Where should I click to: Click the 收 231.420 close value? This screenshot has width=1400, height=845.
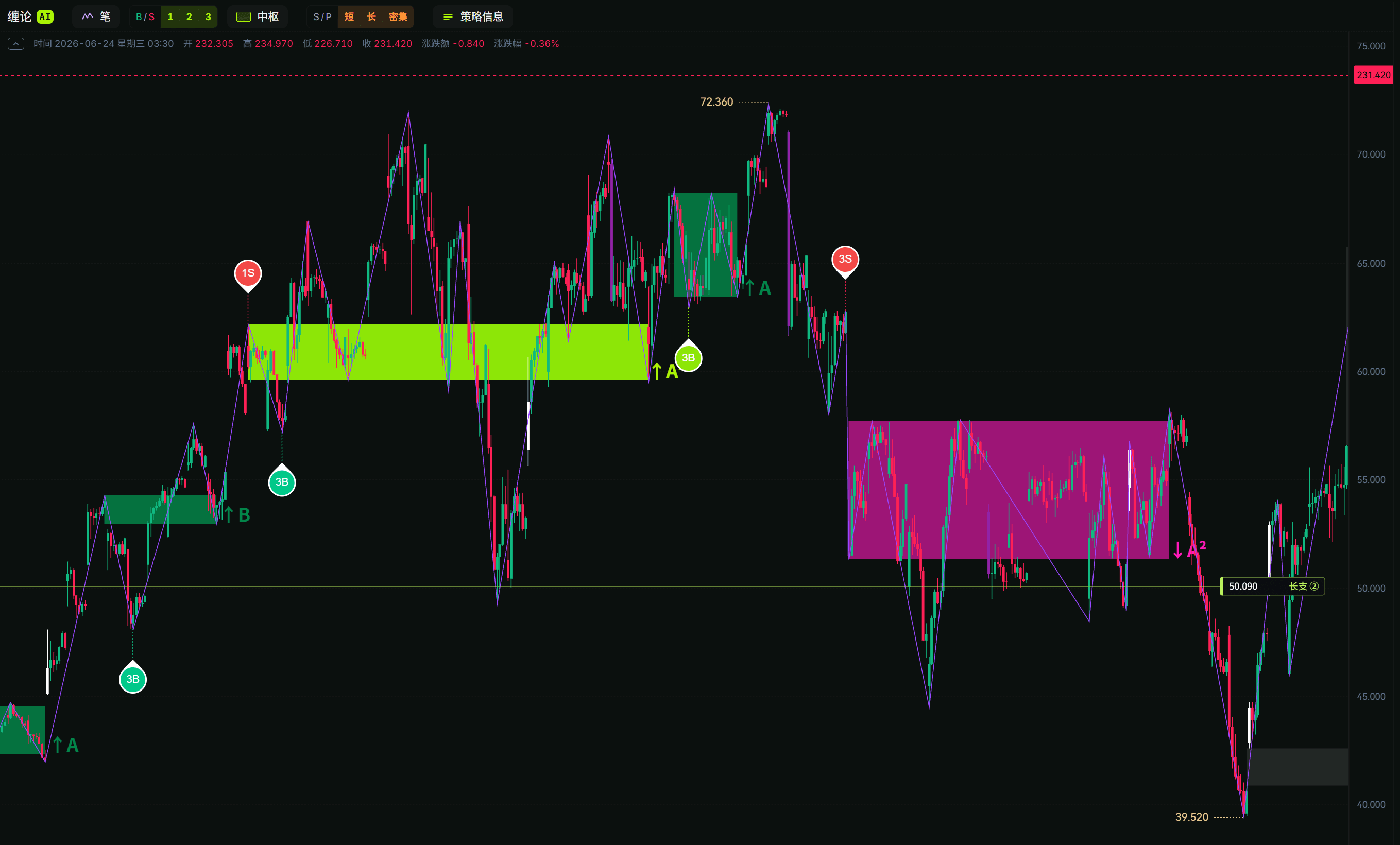[x=387, y=44]
